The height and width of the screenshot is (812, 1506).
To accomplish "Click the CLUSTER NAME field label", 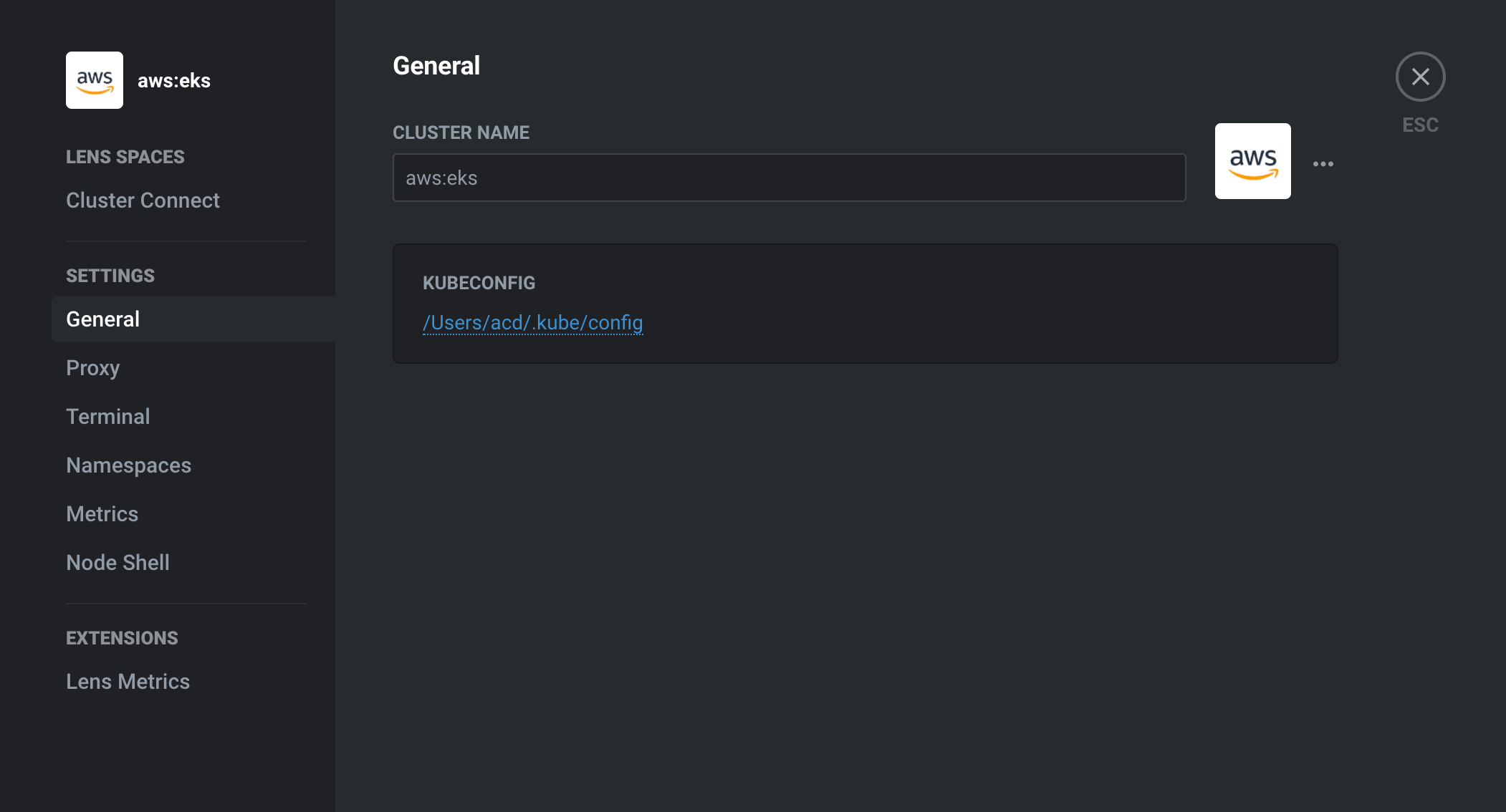I will (x=461, y=132).
